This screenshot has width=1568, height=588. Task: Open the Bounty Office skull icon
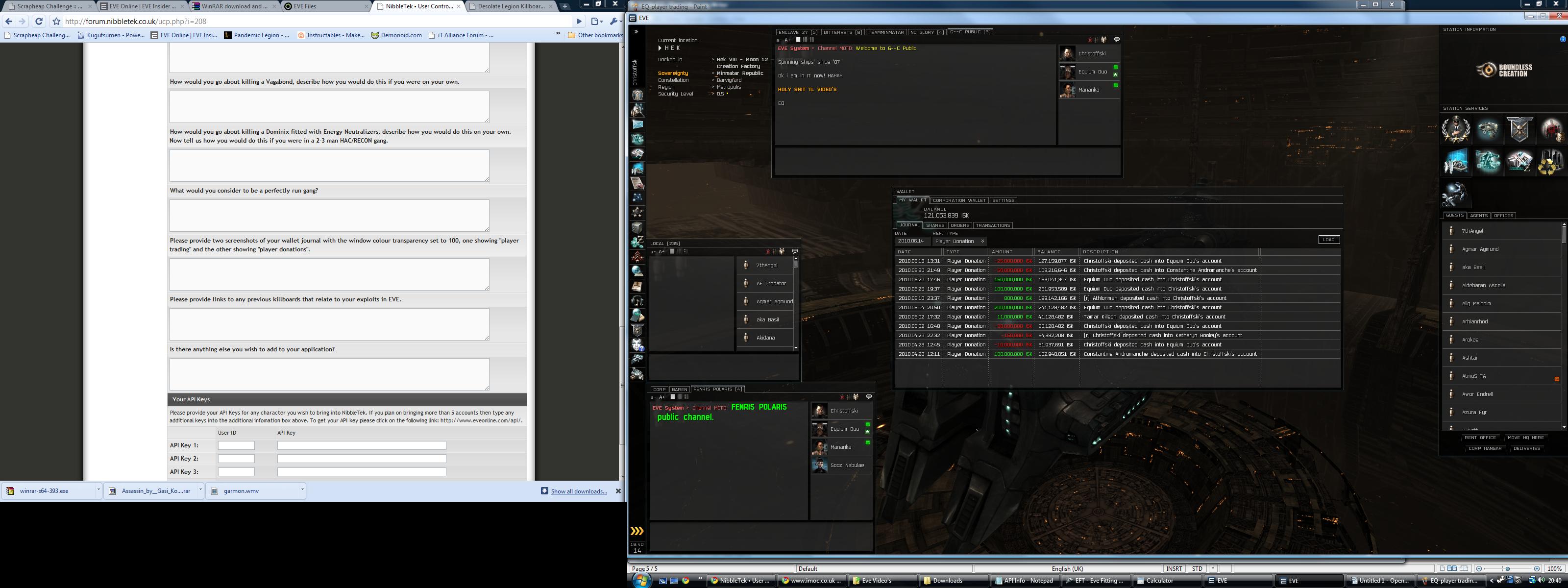click(1519, 130)
